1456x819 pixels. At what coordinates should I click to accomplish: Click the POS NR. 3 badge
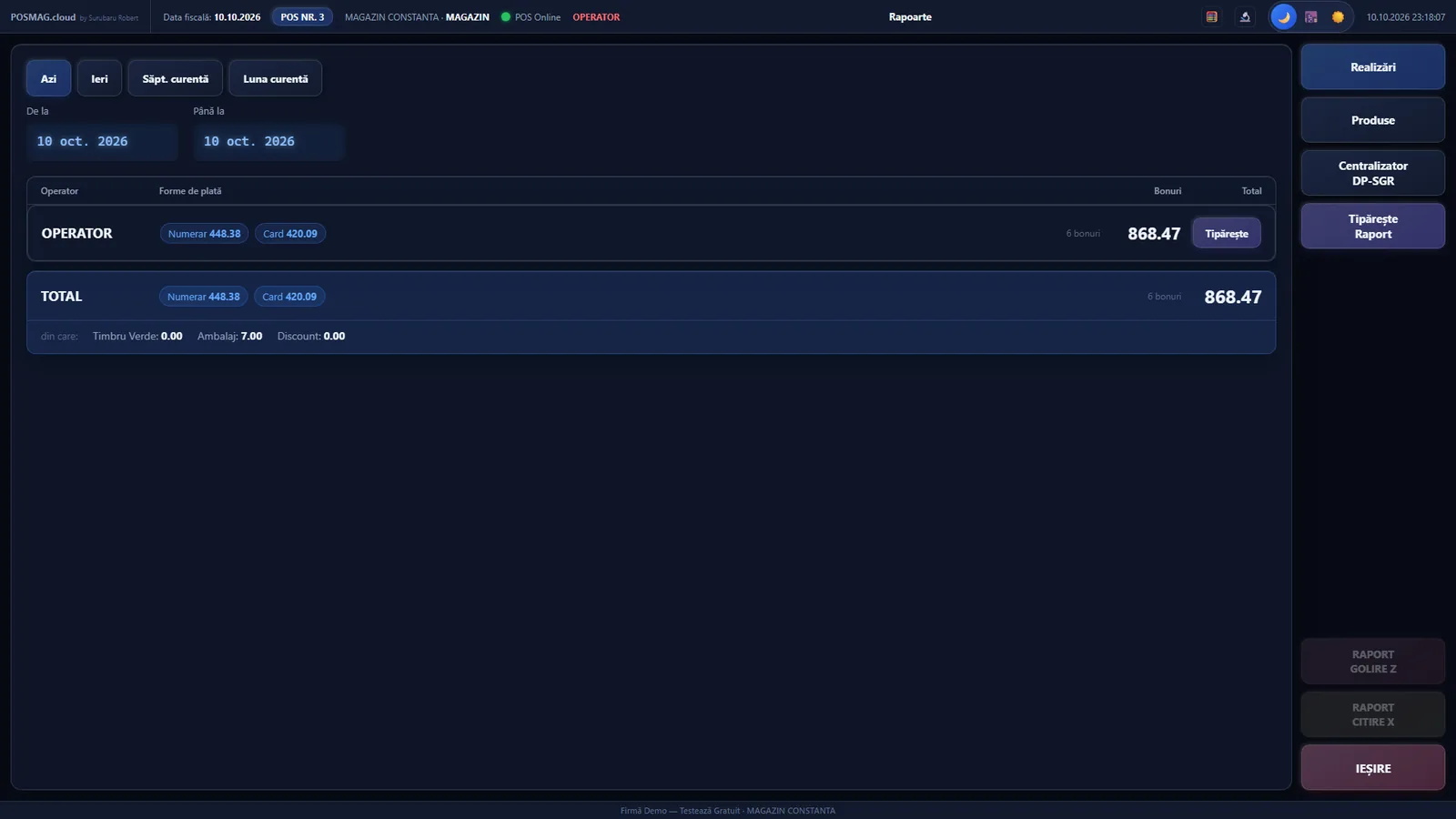tap(302, 17)
